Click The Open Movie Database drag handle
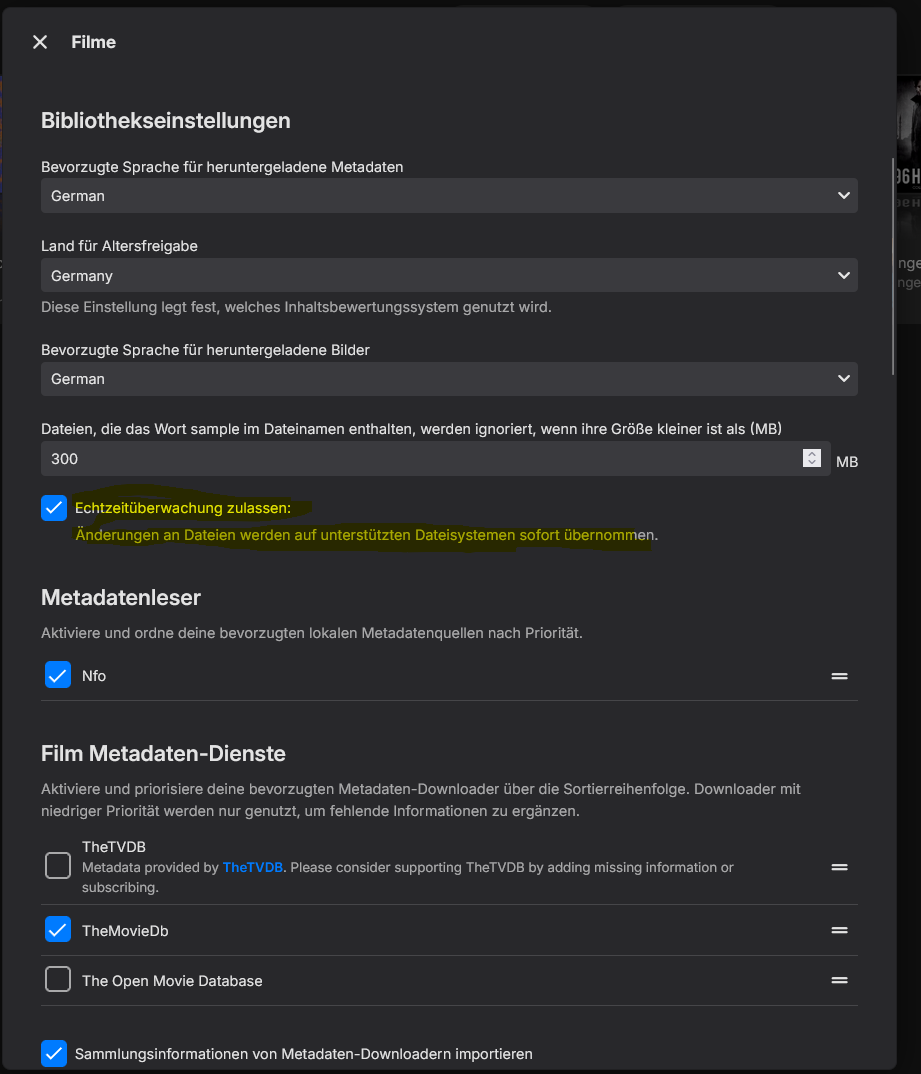 click(840, 980)
